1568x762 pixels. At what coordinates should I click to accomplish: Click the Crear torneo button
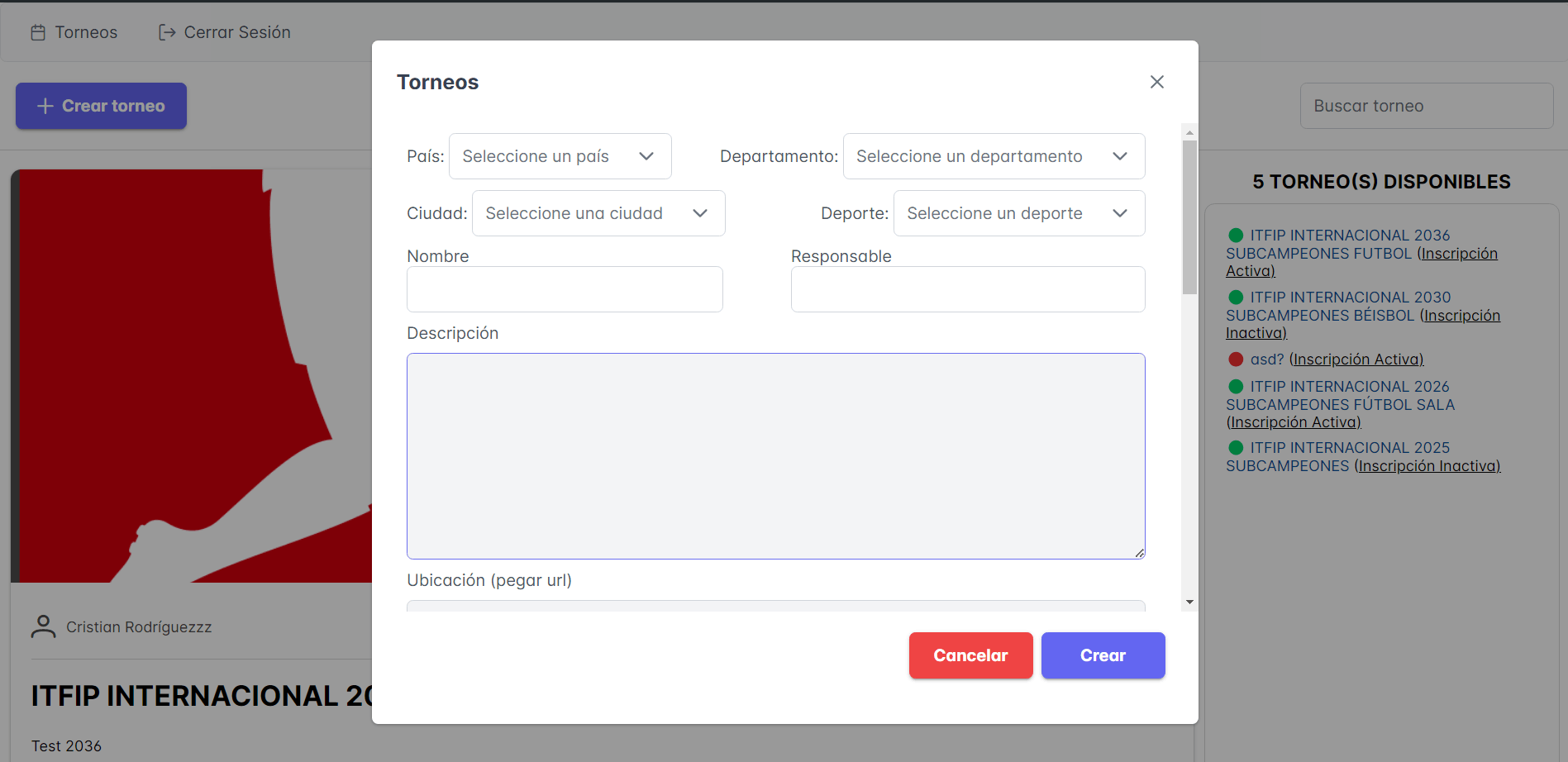click(101, 106)
